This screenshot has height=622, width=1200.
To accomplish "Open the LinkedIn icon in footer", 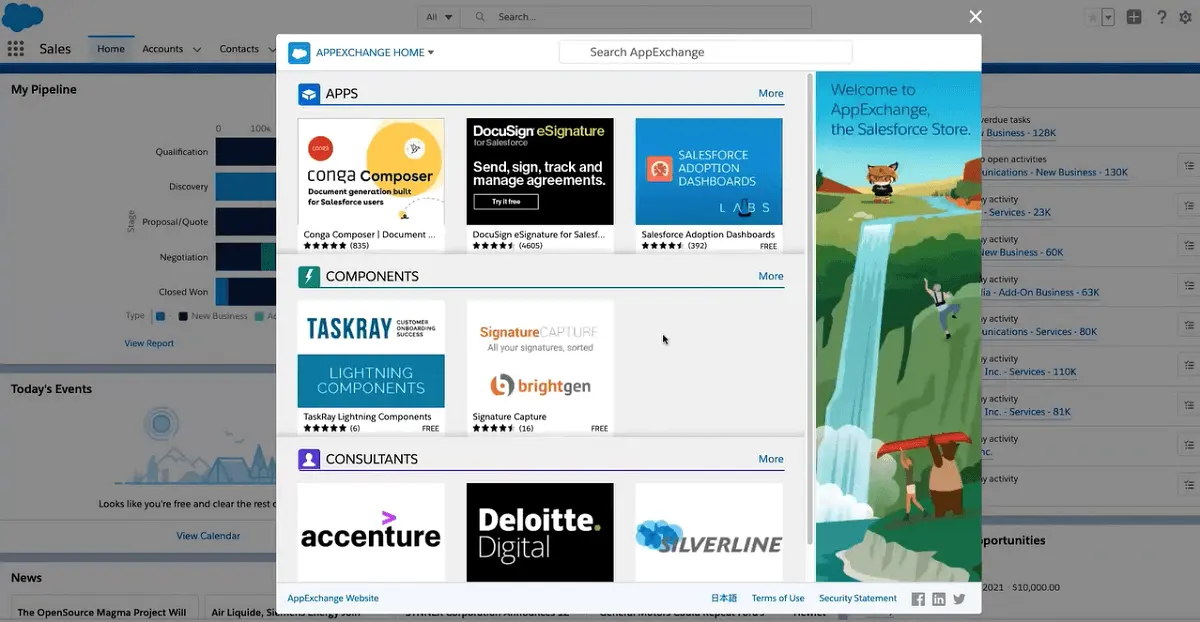I will (939, 599).
